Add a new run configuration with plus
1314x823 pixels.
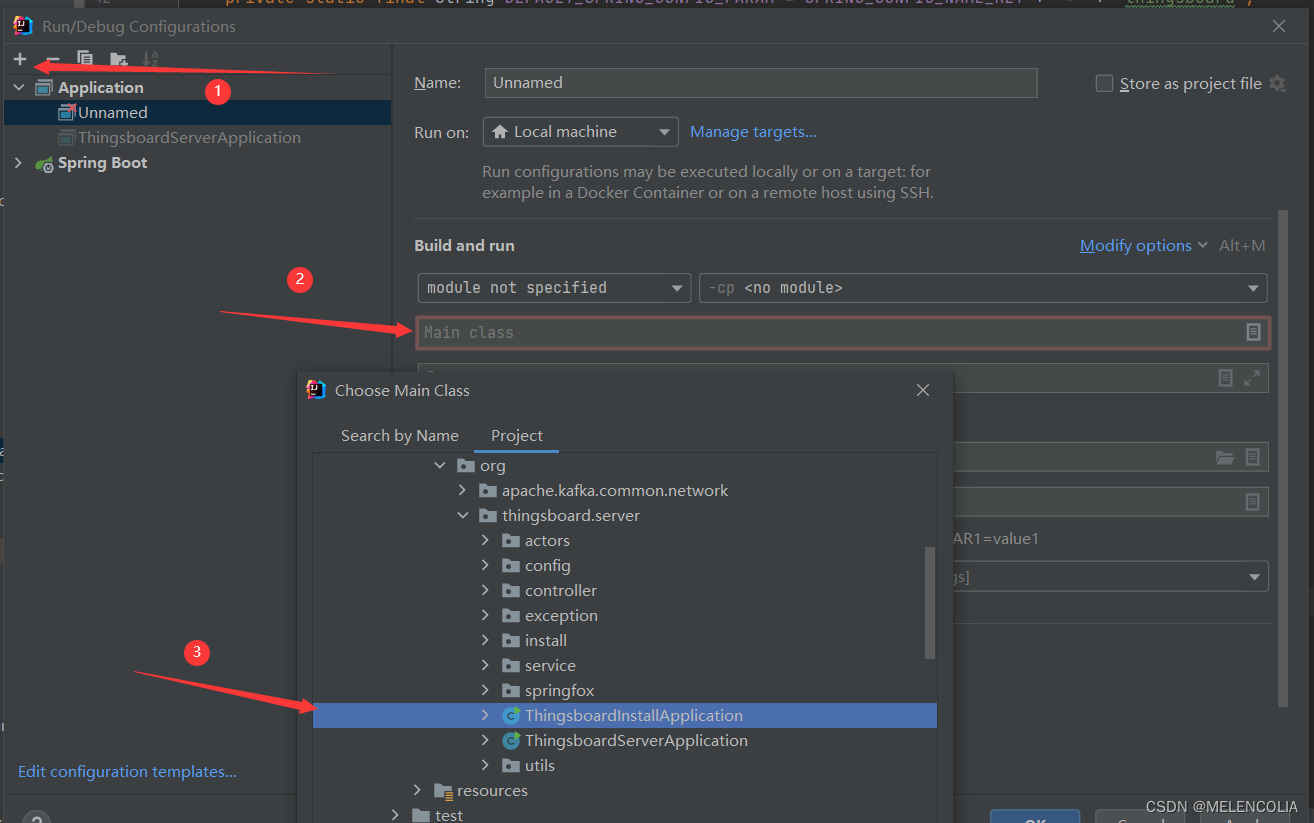click(x=20, y=59)
